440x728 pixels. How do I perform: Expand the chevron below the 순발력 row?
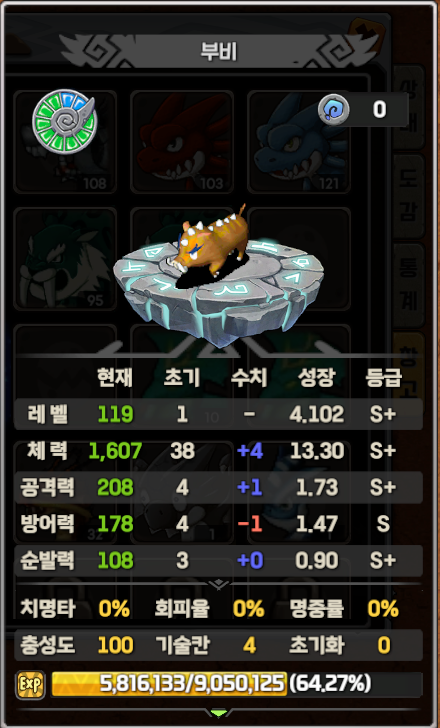(x=219, y=585)
